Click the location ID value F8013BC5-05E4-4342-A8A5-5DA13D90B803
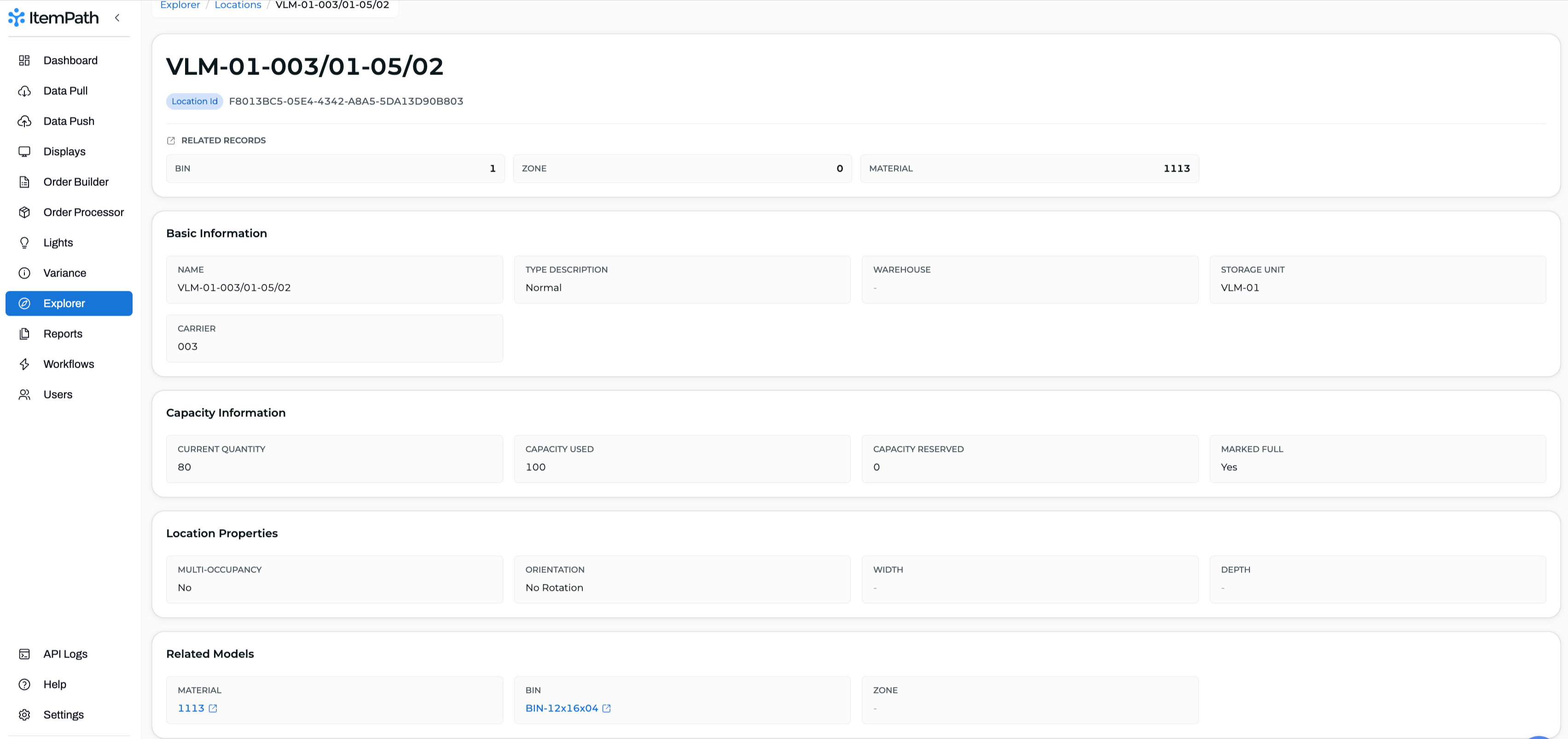This screenshot has height=739, width=1568. [346, 101]
